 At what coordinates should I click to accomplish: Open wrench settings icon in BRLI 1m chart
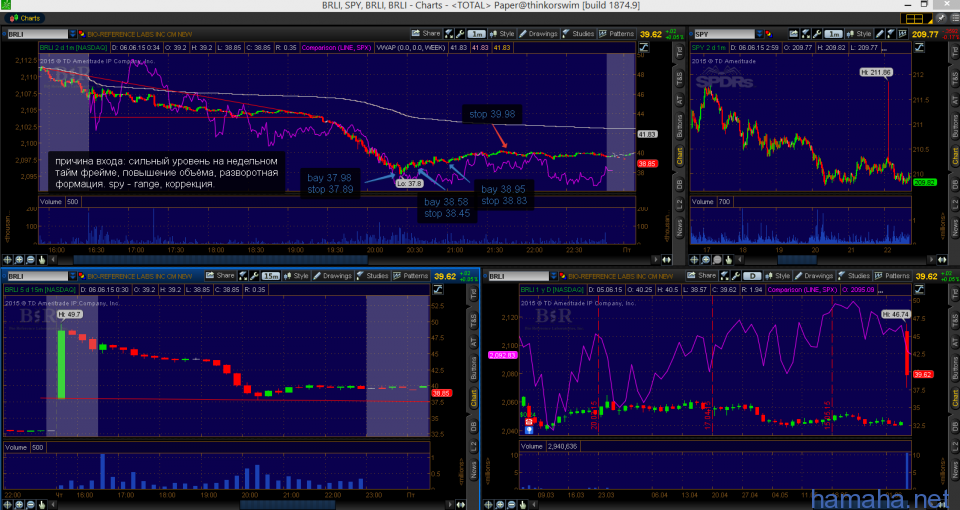(x=459, y=34)
